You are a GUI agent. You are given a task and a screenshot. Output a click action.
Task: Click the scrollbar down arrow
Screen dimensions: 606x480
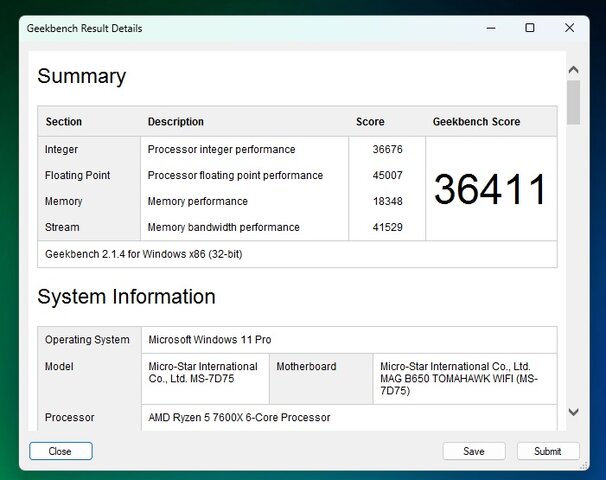tap(573, 411)
